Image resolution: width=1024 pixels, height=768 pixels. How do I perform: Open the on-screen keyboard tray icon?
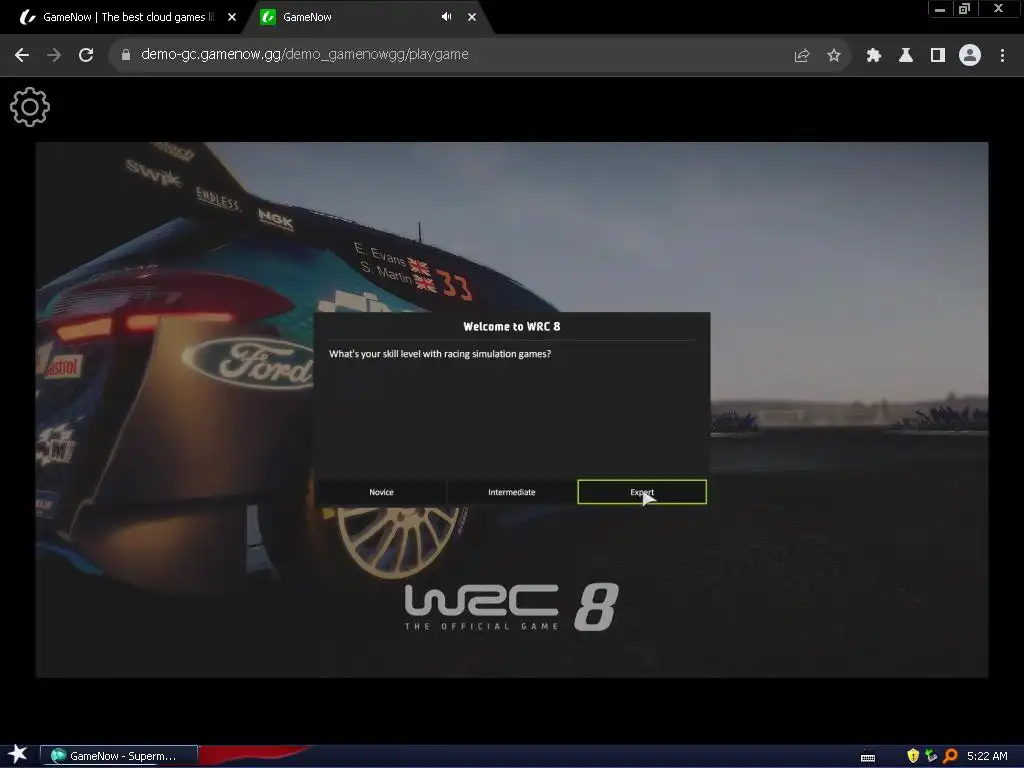868,756
